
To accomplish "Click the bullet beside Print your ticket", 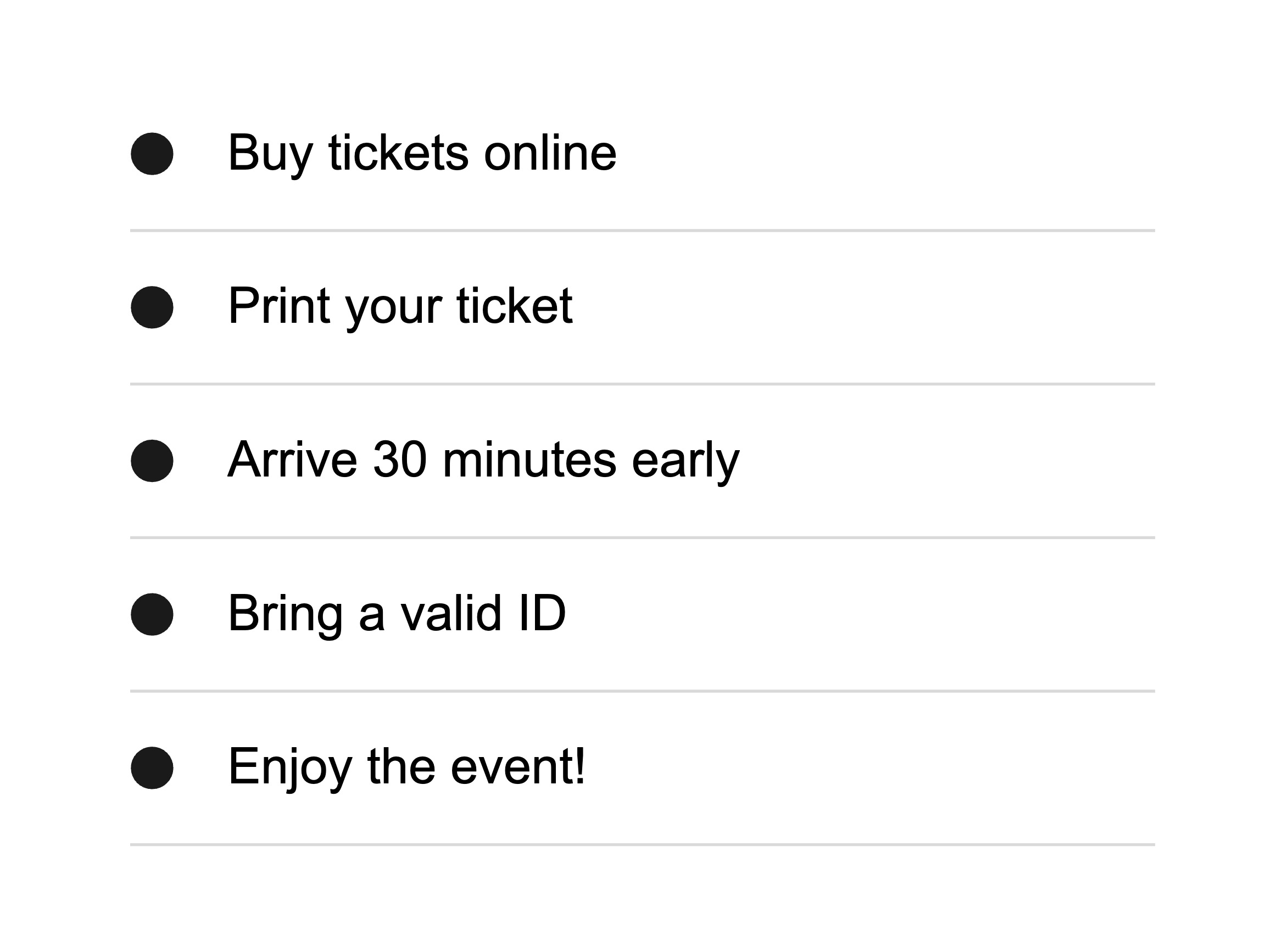I will coord(152,307).
